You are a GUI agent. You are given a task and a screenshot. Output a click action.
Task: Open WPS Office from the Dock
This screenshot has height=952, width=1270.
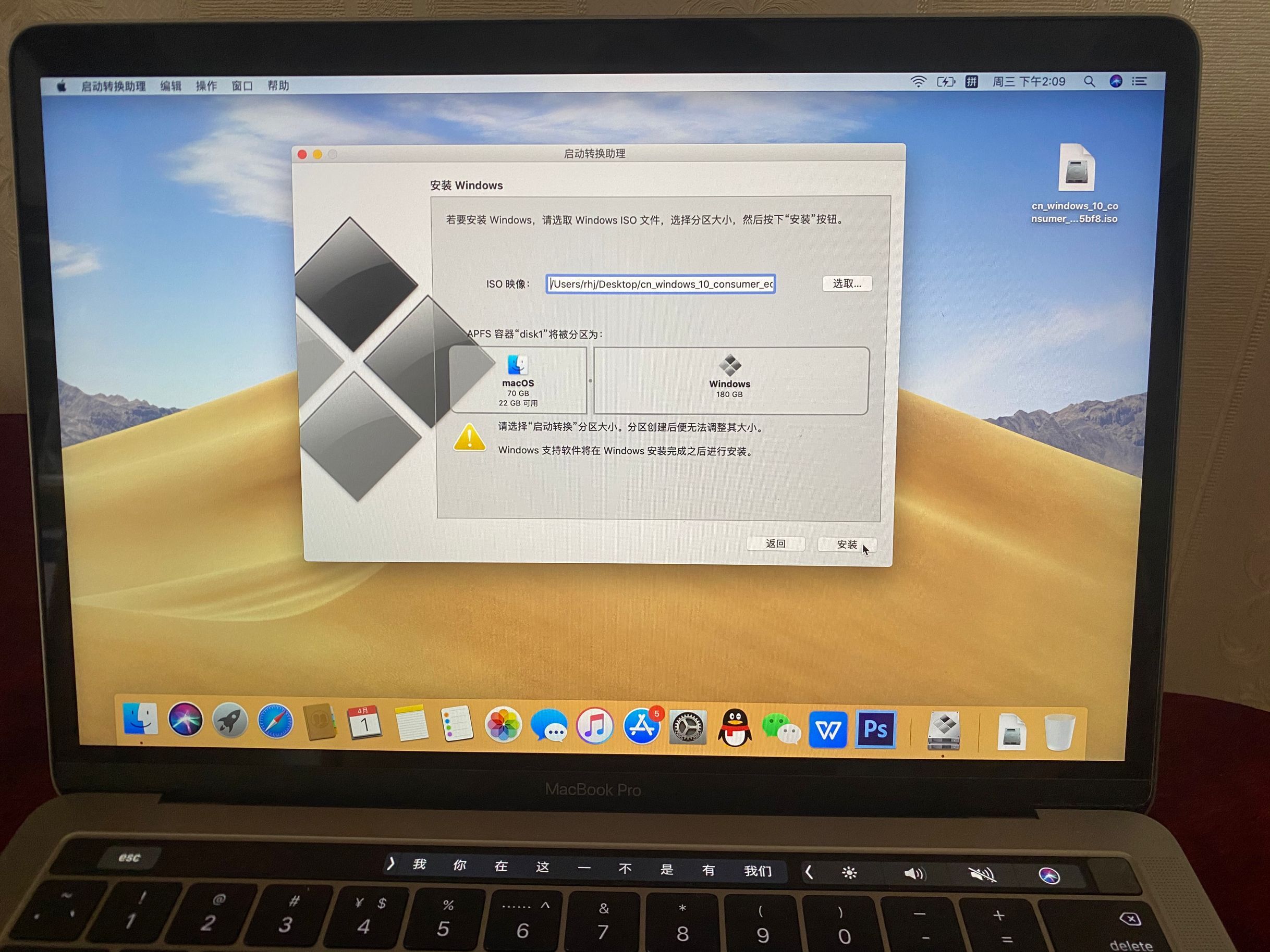point(827,730)
